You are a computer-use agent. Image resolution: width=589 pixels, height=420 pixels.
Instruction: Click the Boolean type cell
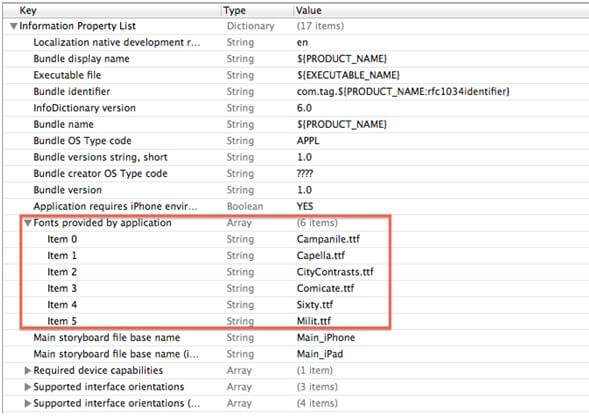pos(245,207)
